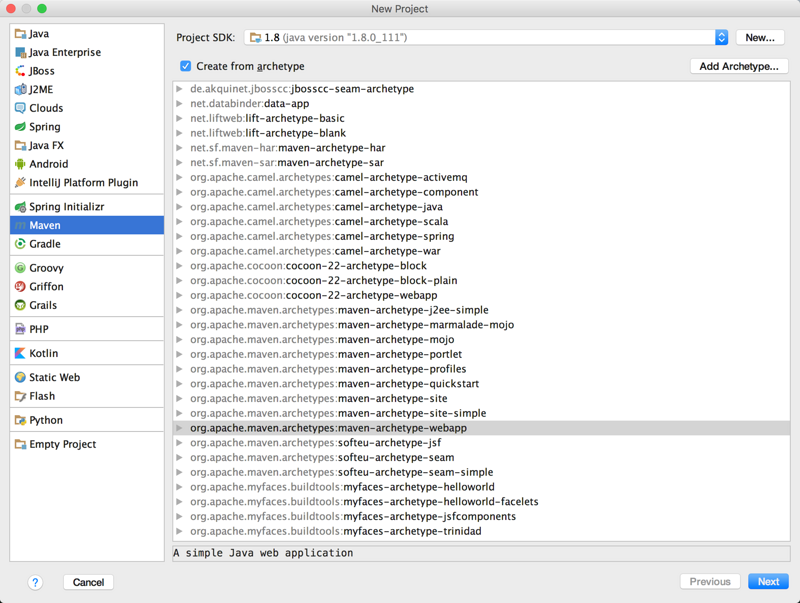The image size is (800, 603).
Task: Select cocoon-22-archetype-block-plain row
Action: tap(482, 281)
